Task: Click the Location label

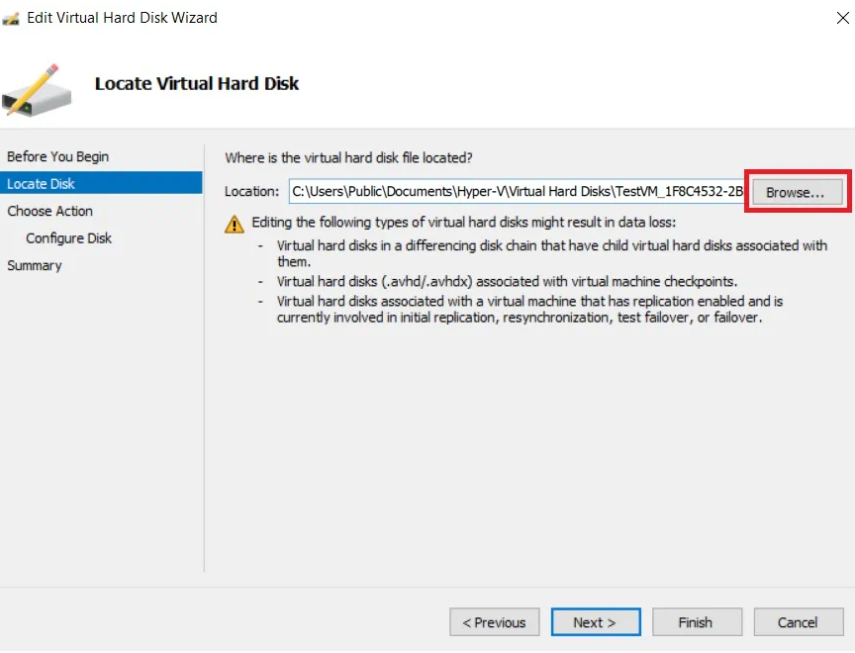Action: pos(252,191)
